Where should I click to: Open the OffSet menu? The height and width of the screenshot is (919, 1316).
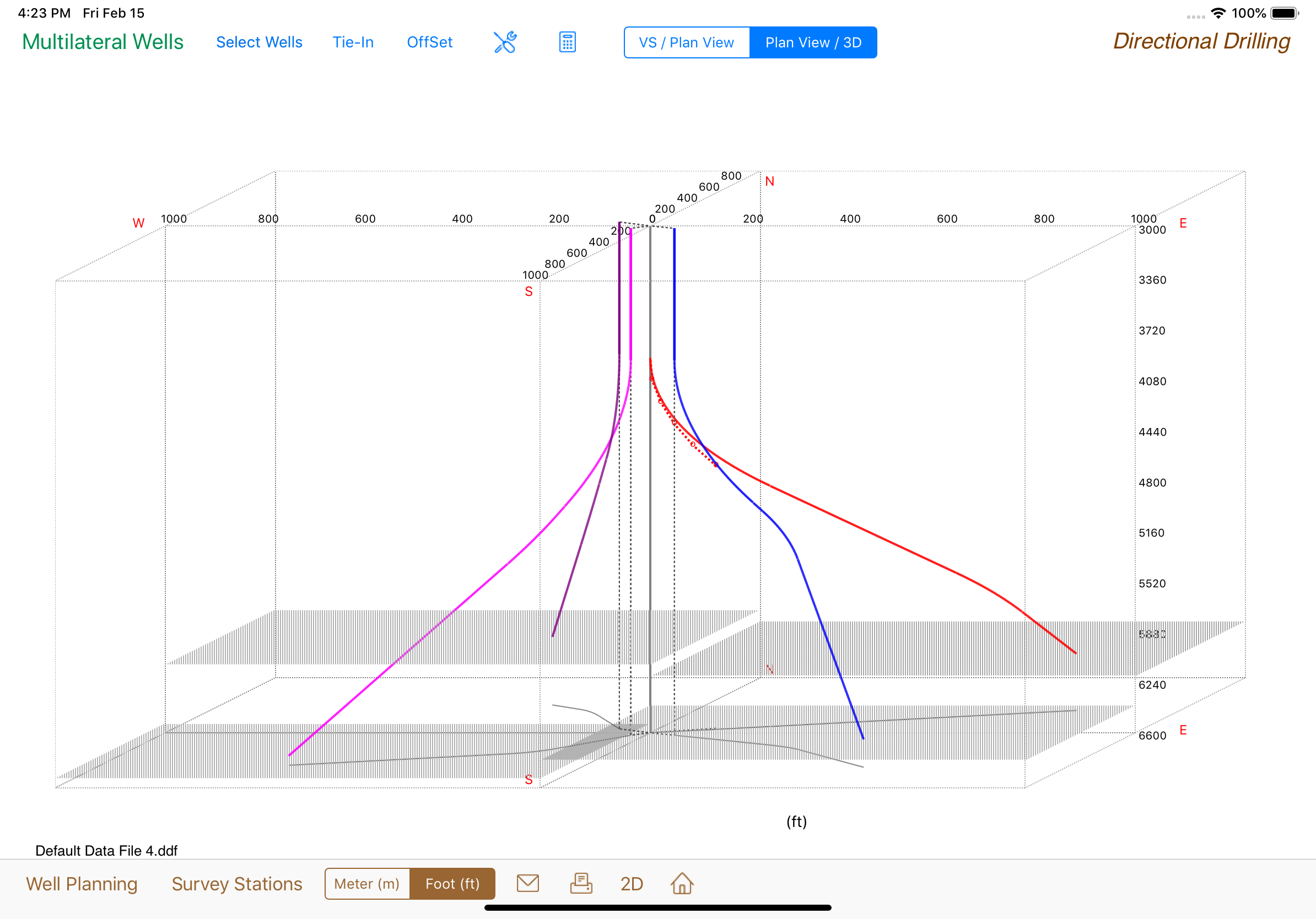[x=429, y=42]
